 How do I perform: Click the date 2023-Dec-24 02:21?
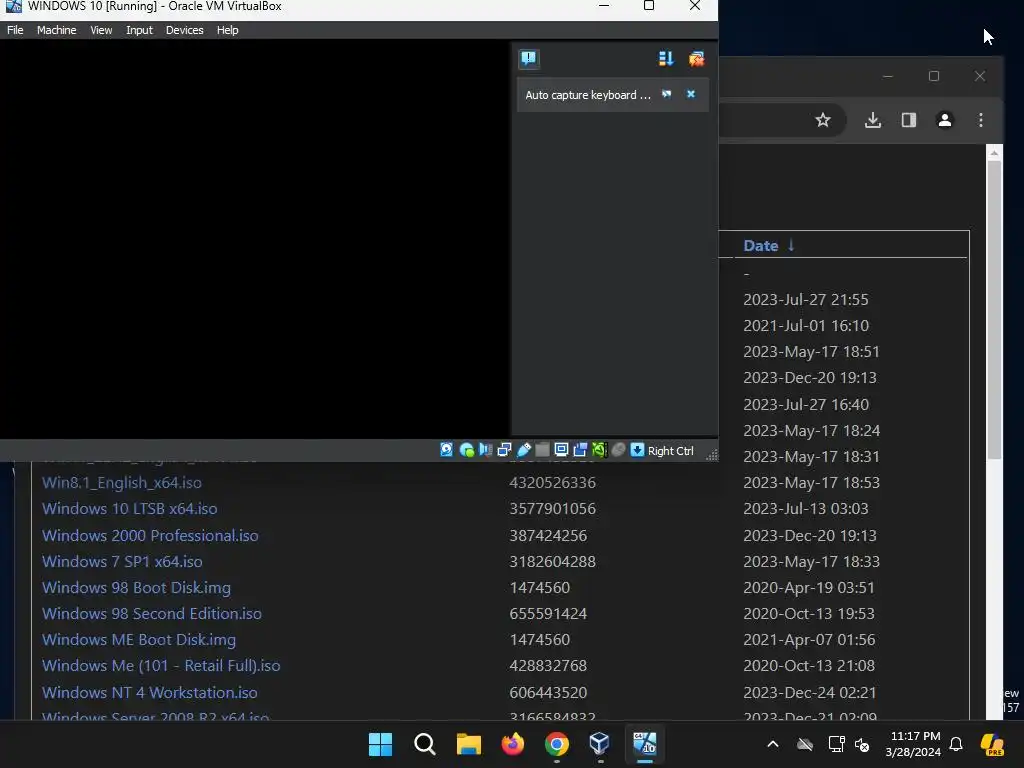click(810, 692)
